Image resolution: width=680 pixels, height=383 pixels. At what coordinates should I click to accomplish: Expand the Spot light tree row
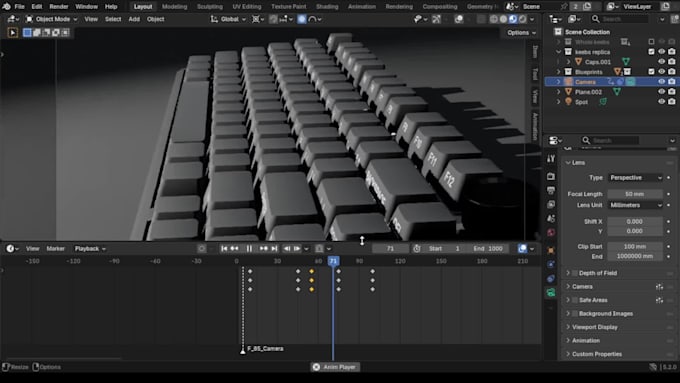point(559,101)
